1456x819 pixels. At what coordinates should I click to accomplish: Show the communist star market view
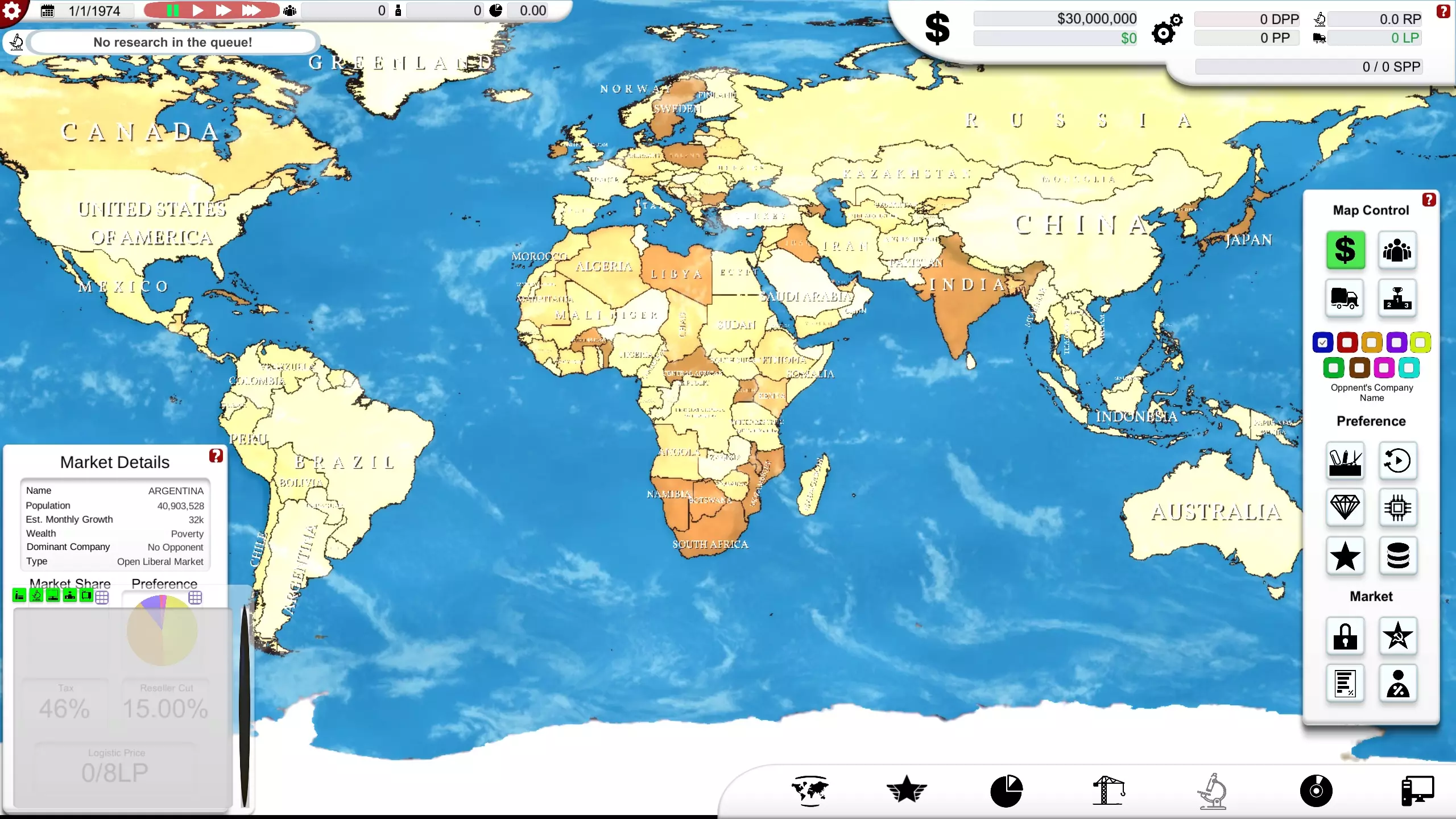pos(1397,636)
